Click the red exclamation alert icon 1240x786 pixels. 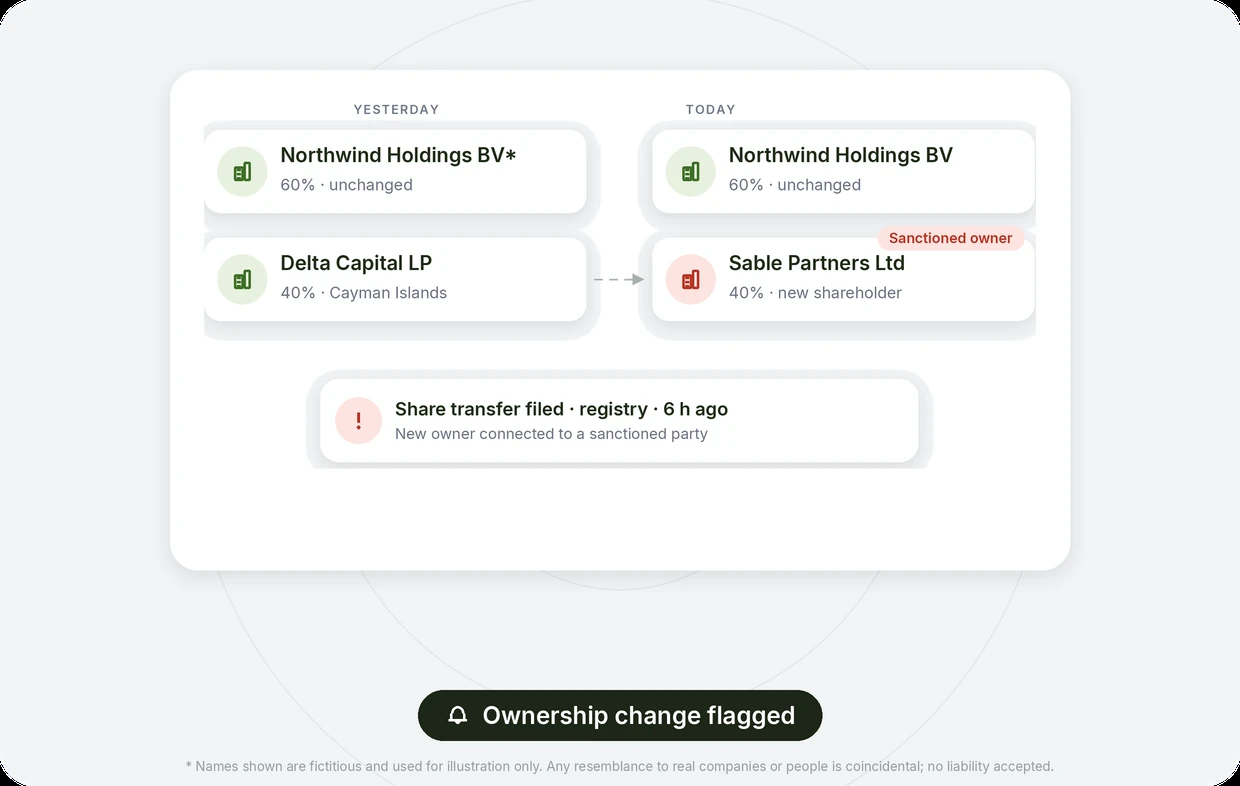pyautogui.click(x=358, y=421)
